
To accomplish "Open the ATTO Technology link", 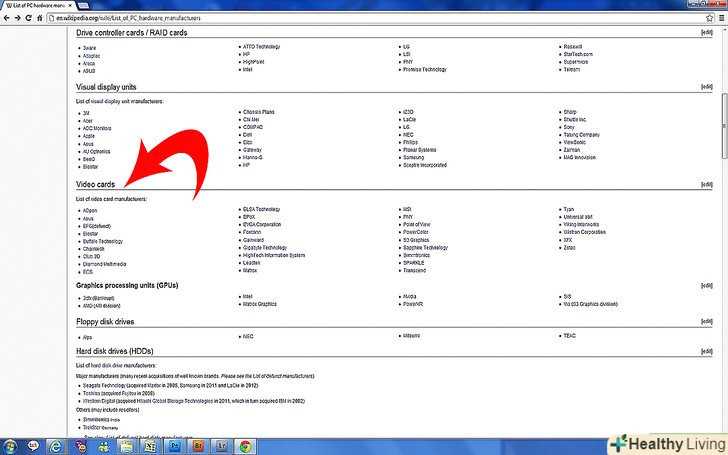I will tap(261, 47).
